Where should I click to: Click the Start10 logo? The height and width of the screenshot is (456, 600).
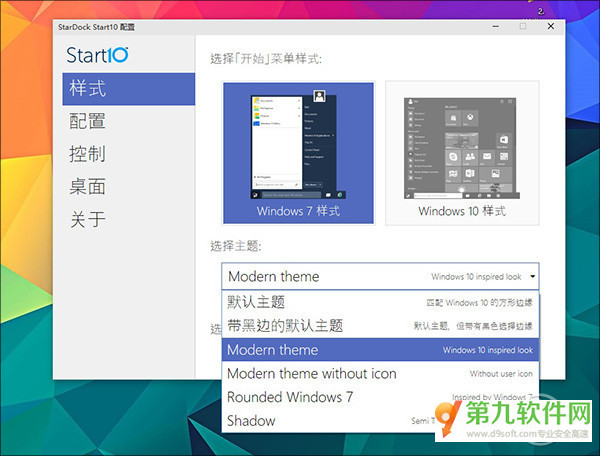(97, 55)
